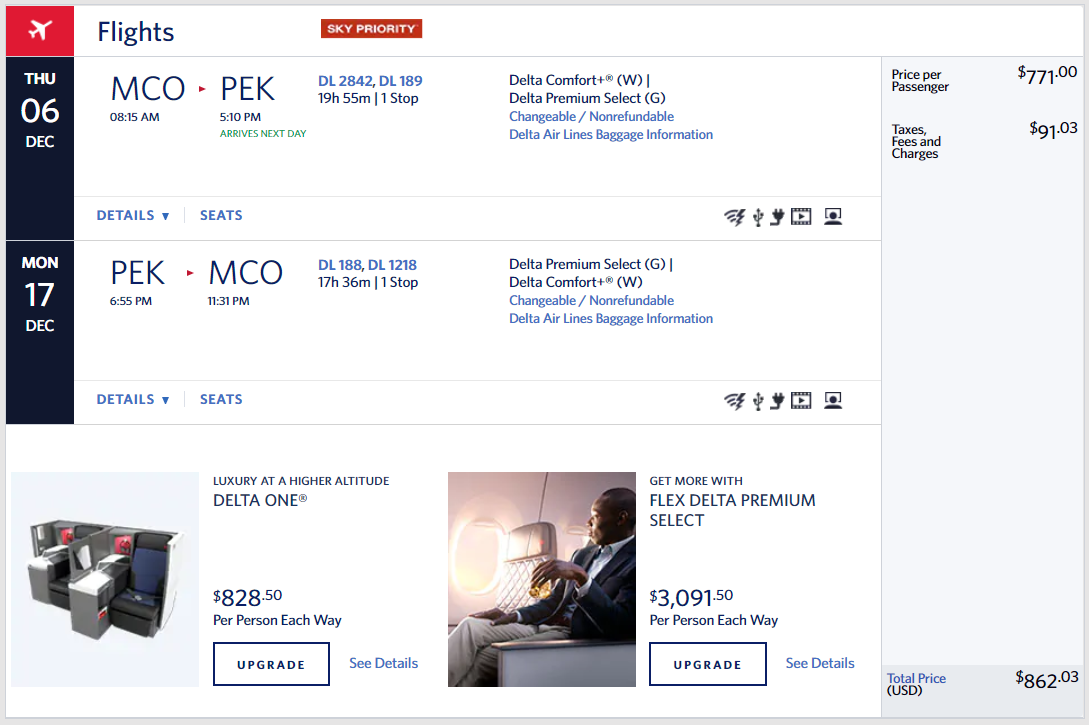Click Changeable / Nonrefundable on outbound flight
This screenshot has width=1089, height=725.
tap(591, 116)
